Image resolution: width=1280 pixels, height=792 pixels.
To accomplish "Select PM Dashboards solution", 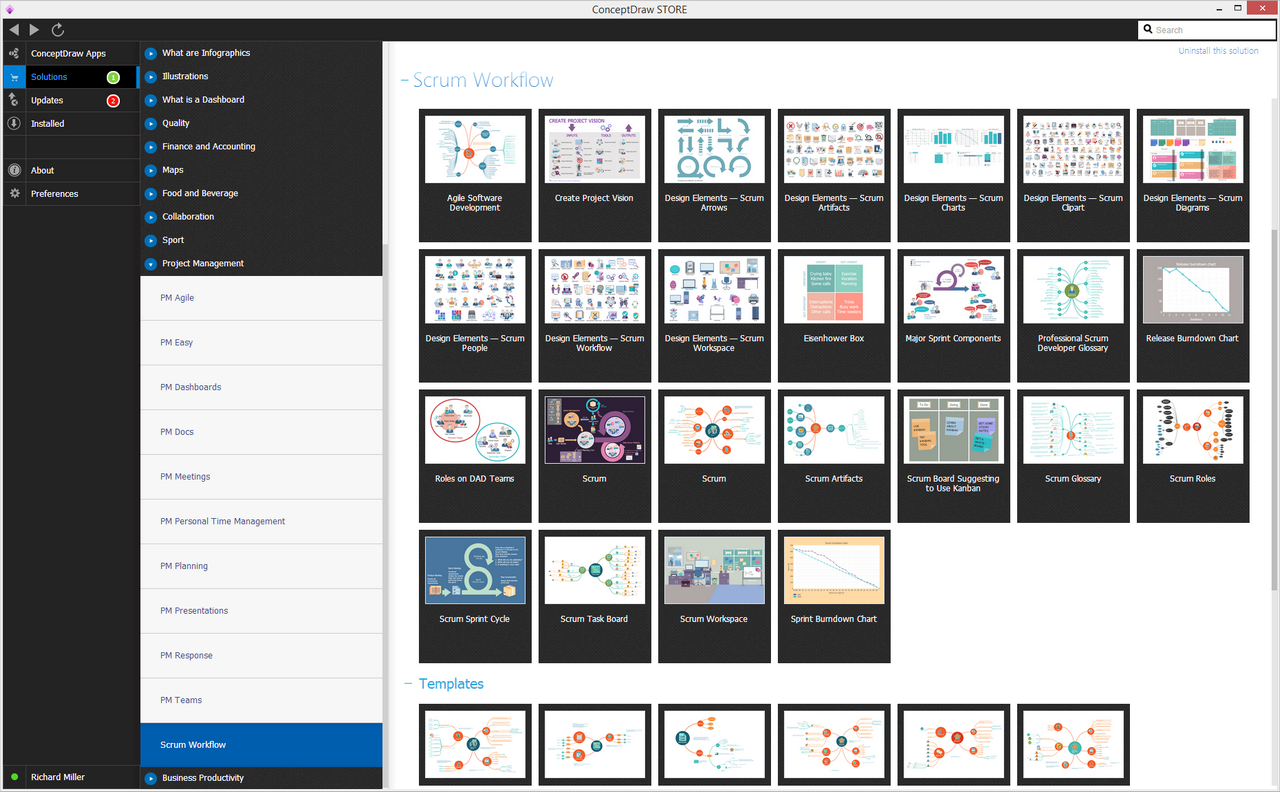I will 261,387.
